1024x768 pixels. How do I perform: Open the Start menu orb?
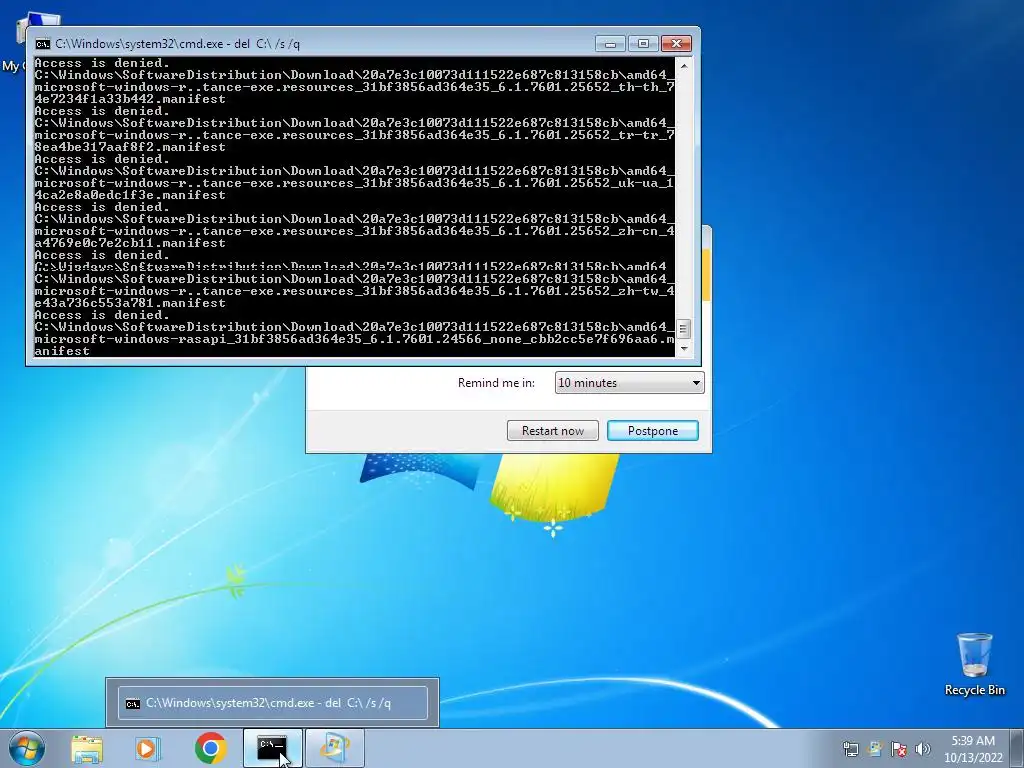27,748
